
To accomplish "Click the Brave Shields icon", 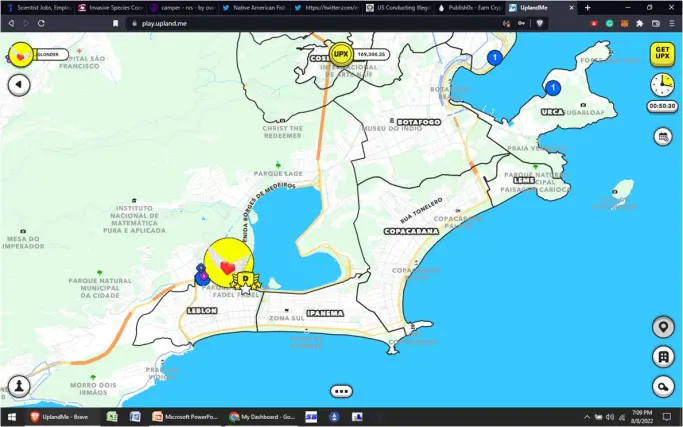I will [x=540, y=24].
